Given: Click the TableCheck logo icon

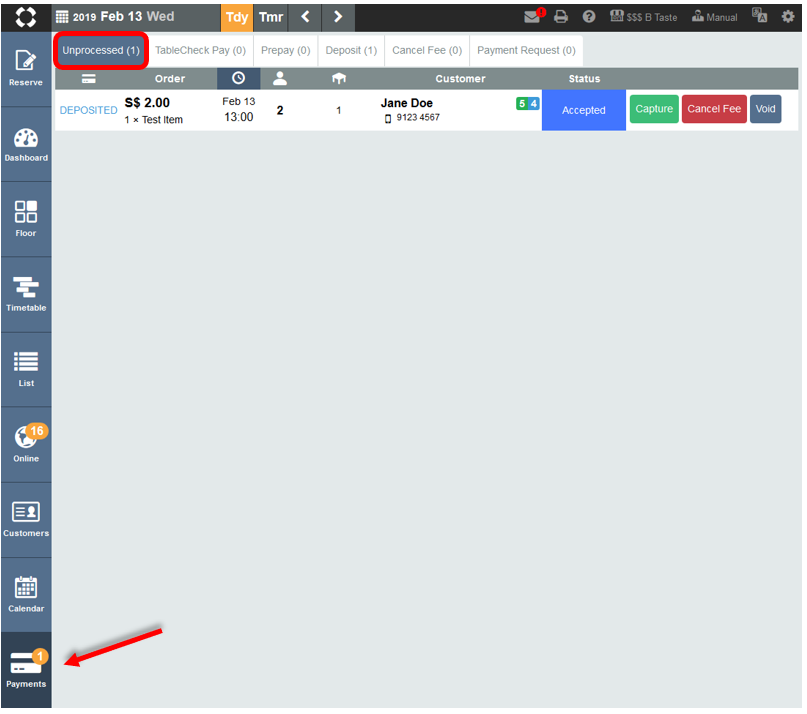Looking at the screenshot, I should (26, 17).
